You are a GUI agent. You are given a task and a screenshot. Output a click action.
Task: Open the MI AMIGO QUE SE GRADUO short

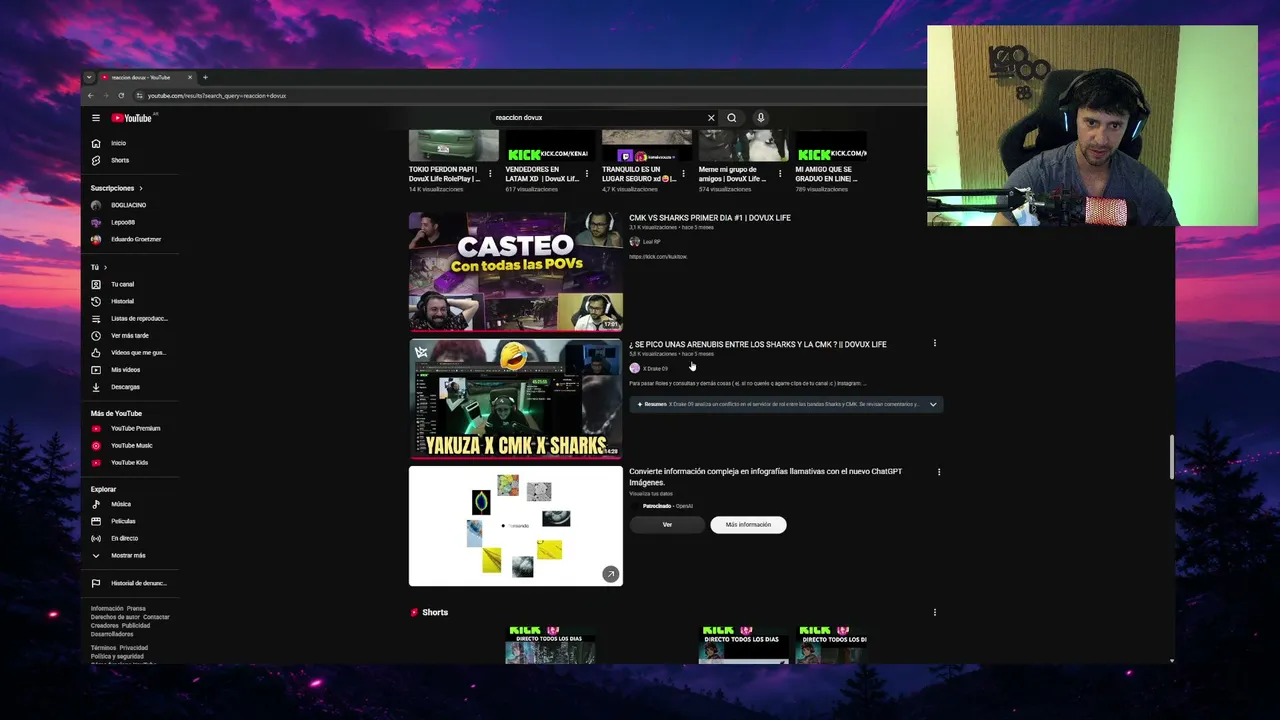831,160
